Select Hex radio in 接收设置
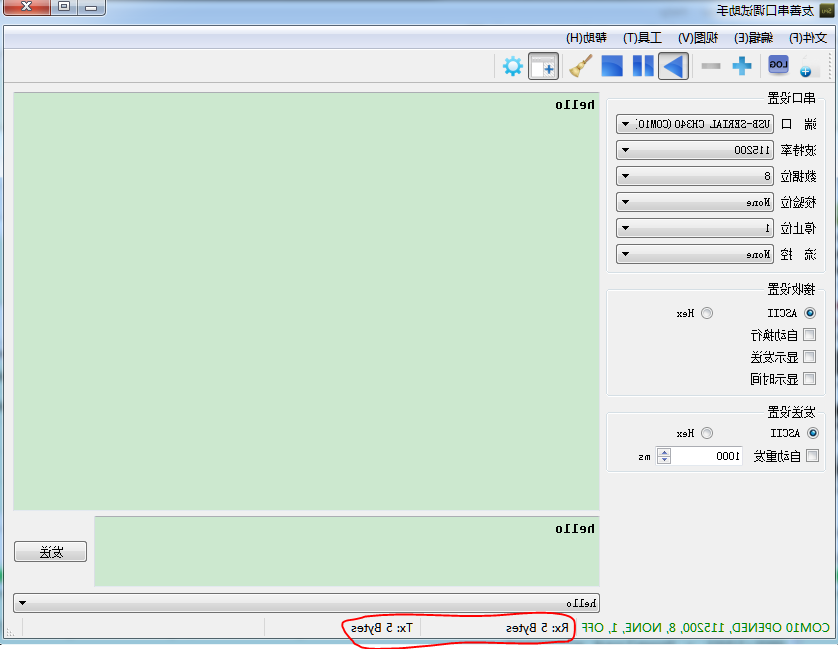The height and width of the screenshot is (649, 838). 707,313
